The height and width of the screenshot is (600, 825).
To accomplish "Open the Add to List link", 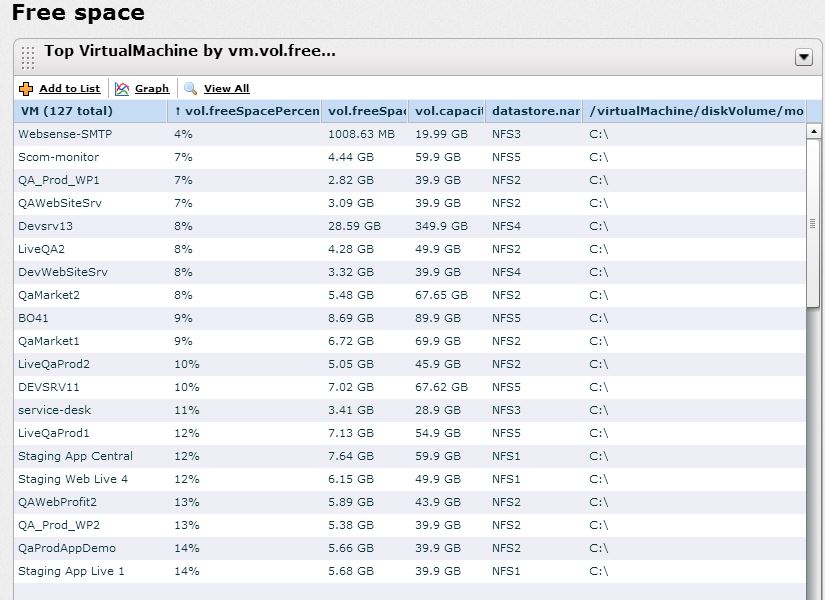I will (69, 88).
